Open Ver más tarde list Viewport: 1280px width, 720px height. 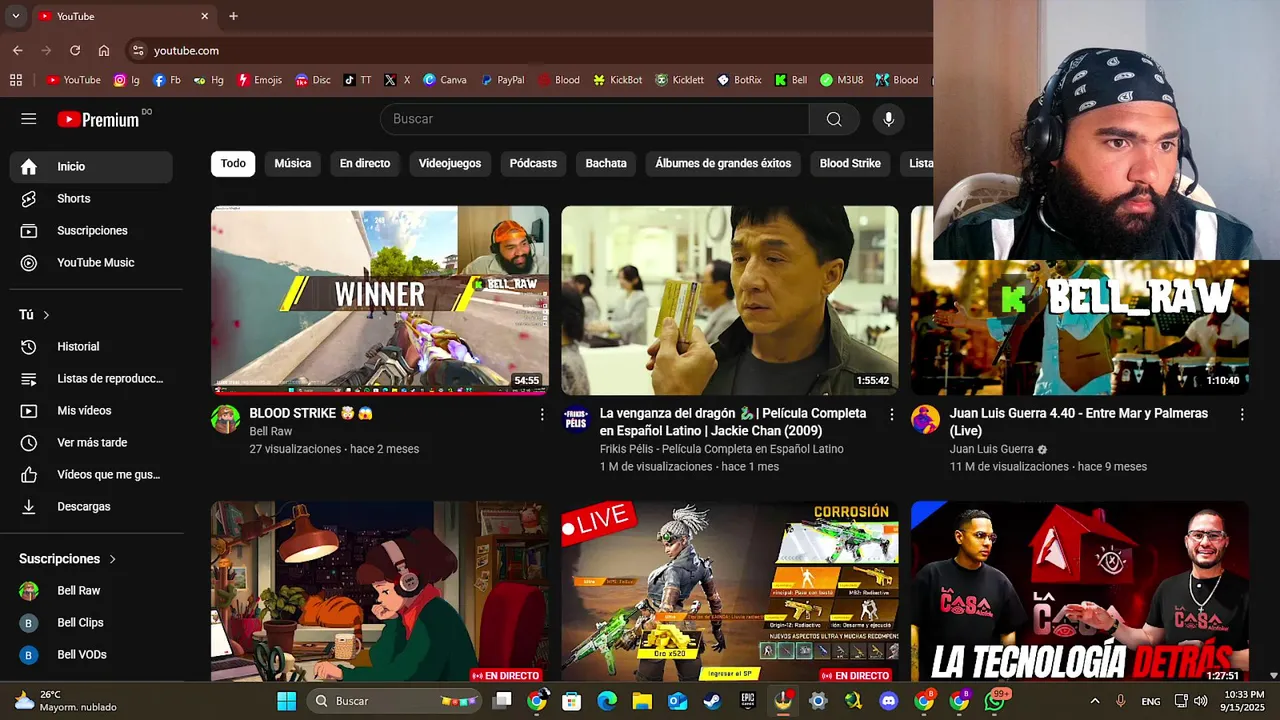tap(91, 443)
